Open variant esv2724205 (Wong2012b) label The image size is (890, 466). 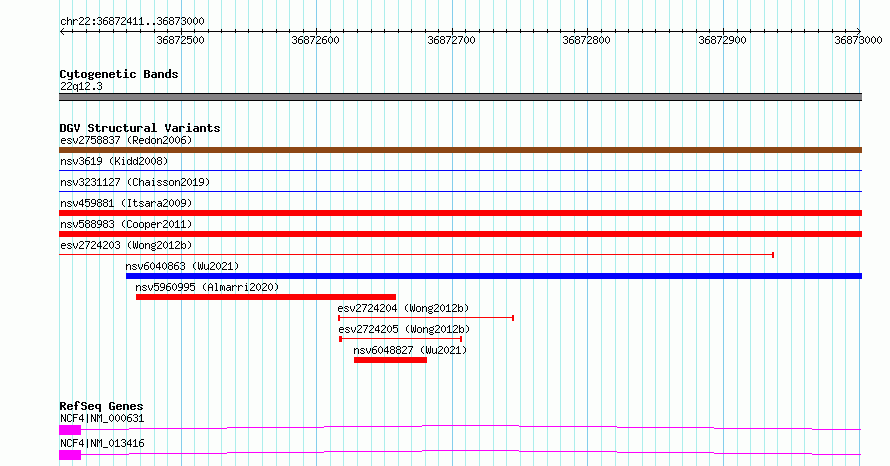404,329
